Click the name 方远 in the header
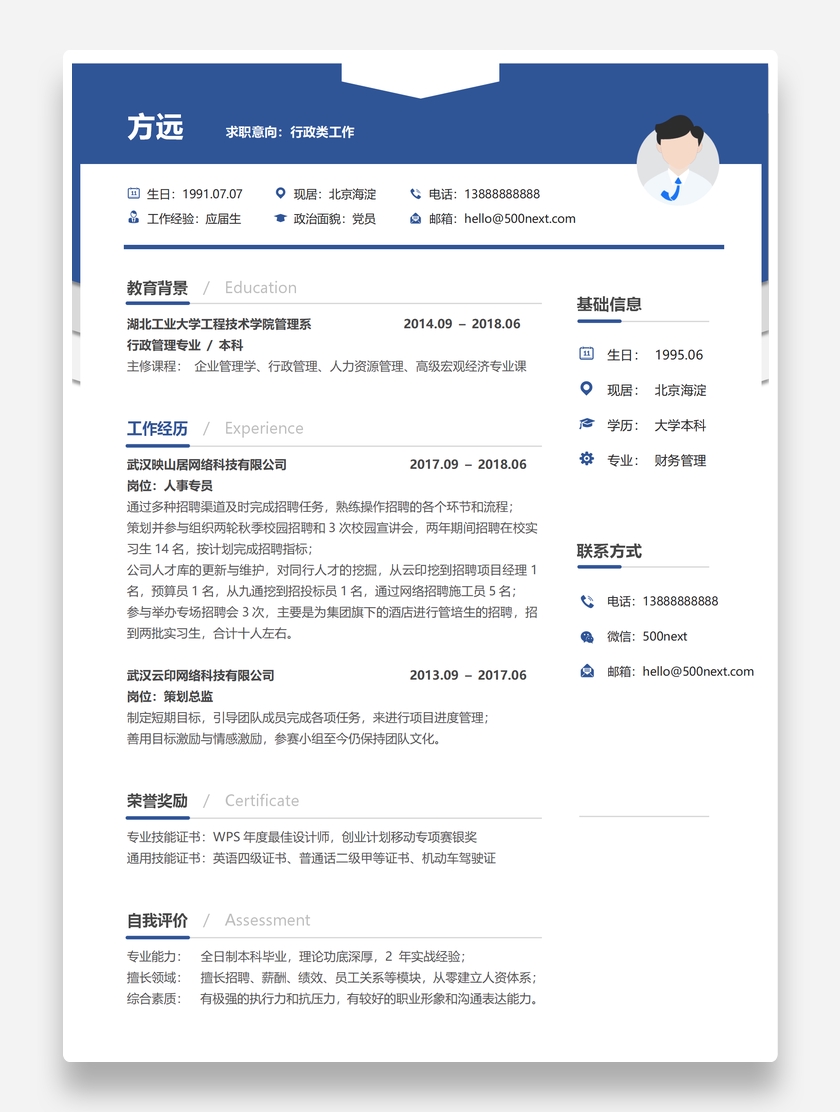Viewport: 840px width, 1112px height. (155, 128)
